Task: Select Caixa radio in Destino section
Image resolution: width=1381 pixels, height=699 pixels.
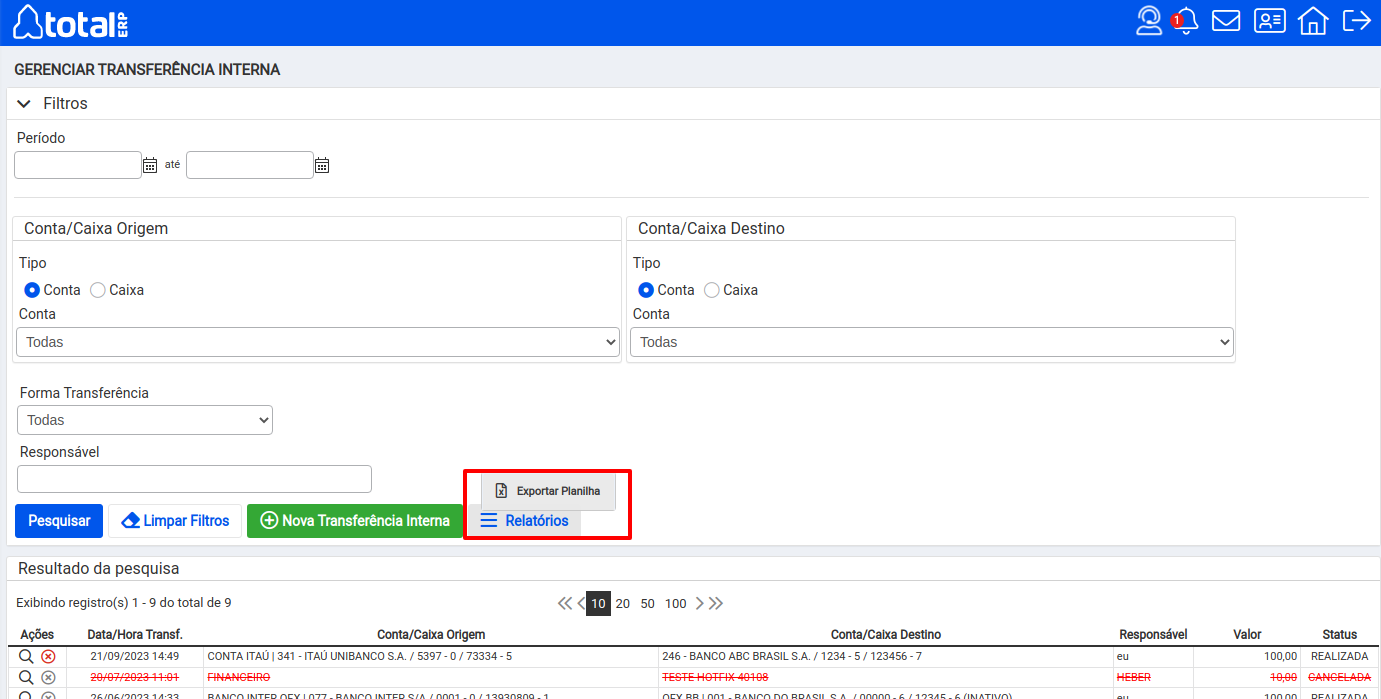Action: (712, 290)
